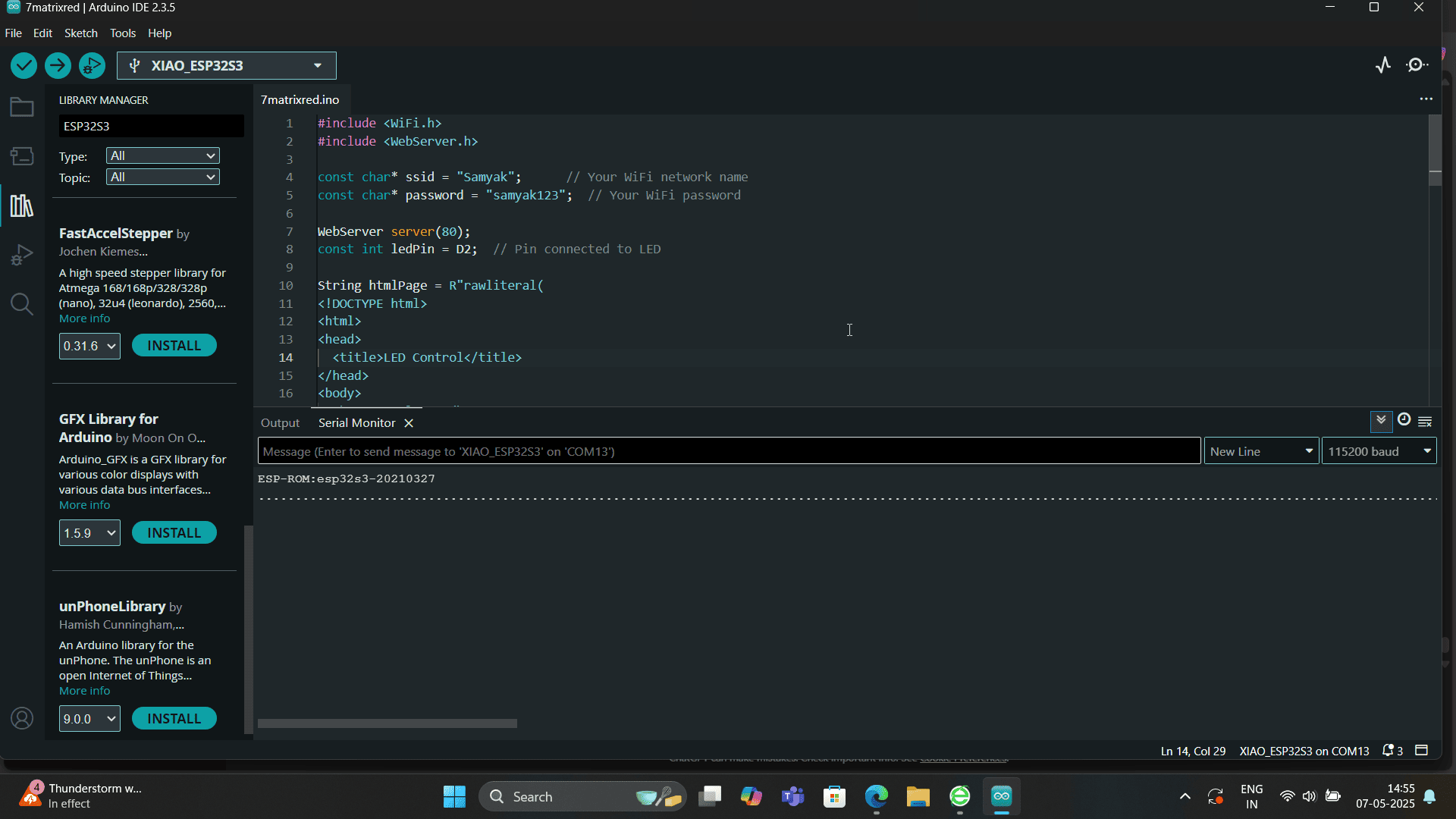Screen dimensions: 1456x819
Task: Click the clock showing 14:55 in taskbar
Action: point(1385,796)
